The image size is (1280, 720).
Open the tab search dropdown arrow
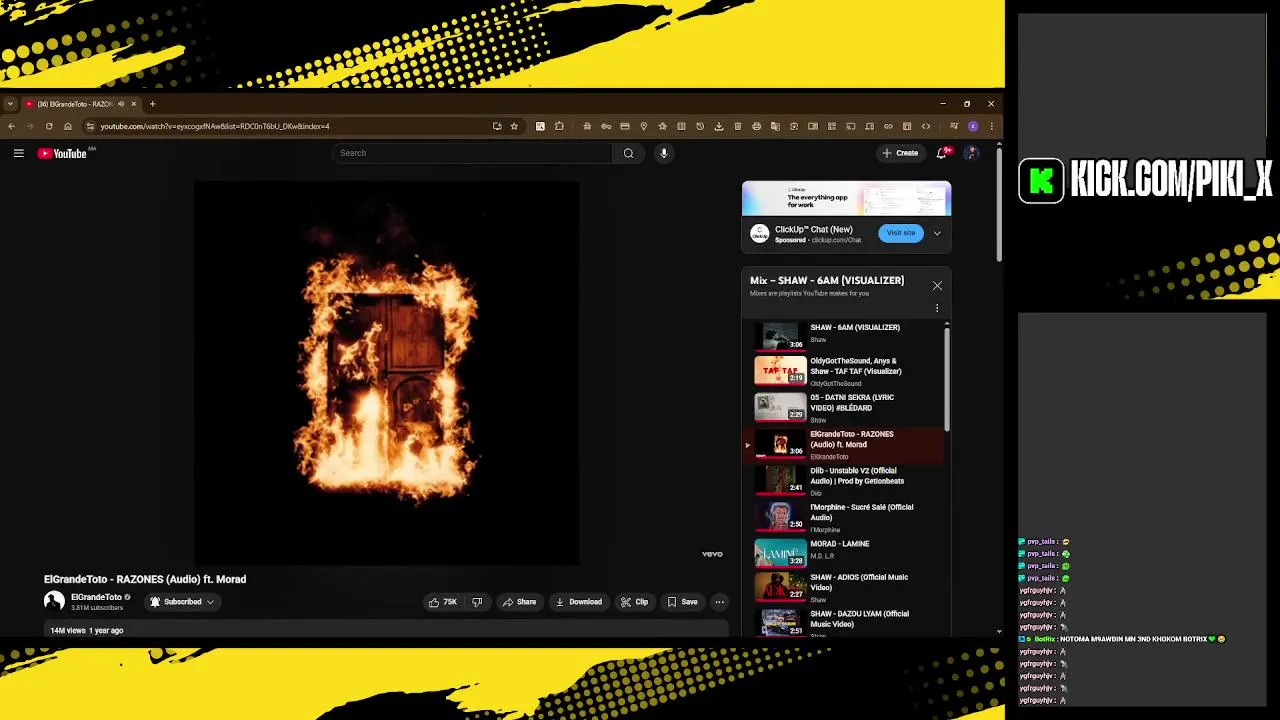pyautogui.click(x=10, y=104)
